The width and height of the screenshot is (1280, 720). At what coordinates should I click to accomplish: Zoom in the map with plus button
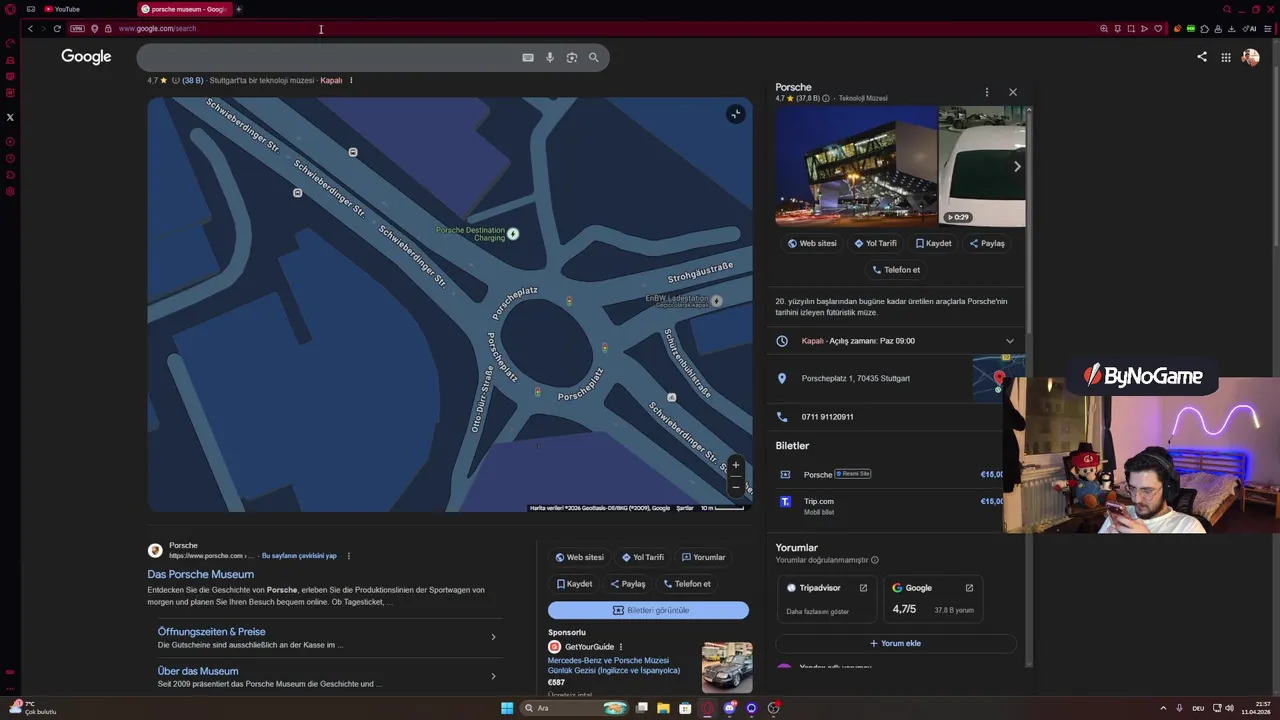point(735,465)
